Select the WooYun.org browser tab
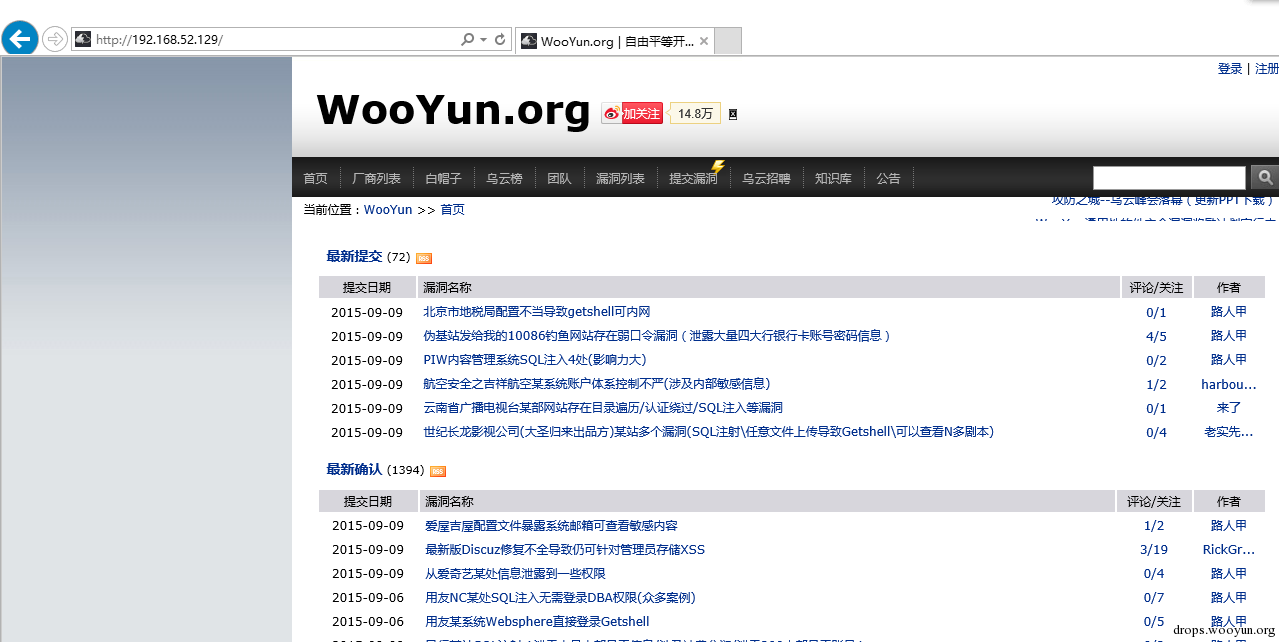Image resolution: width=1279 pixels, height=642 pixels. (x=615, y=41)
